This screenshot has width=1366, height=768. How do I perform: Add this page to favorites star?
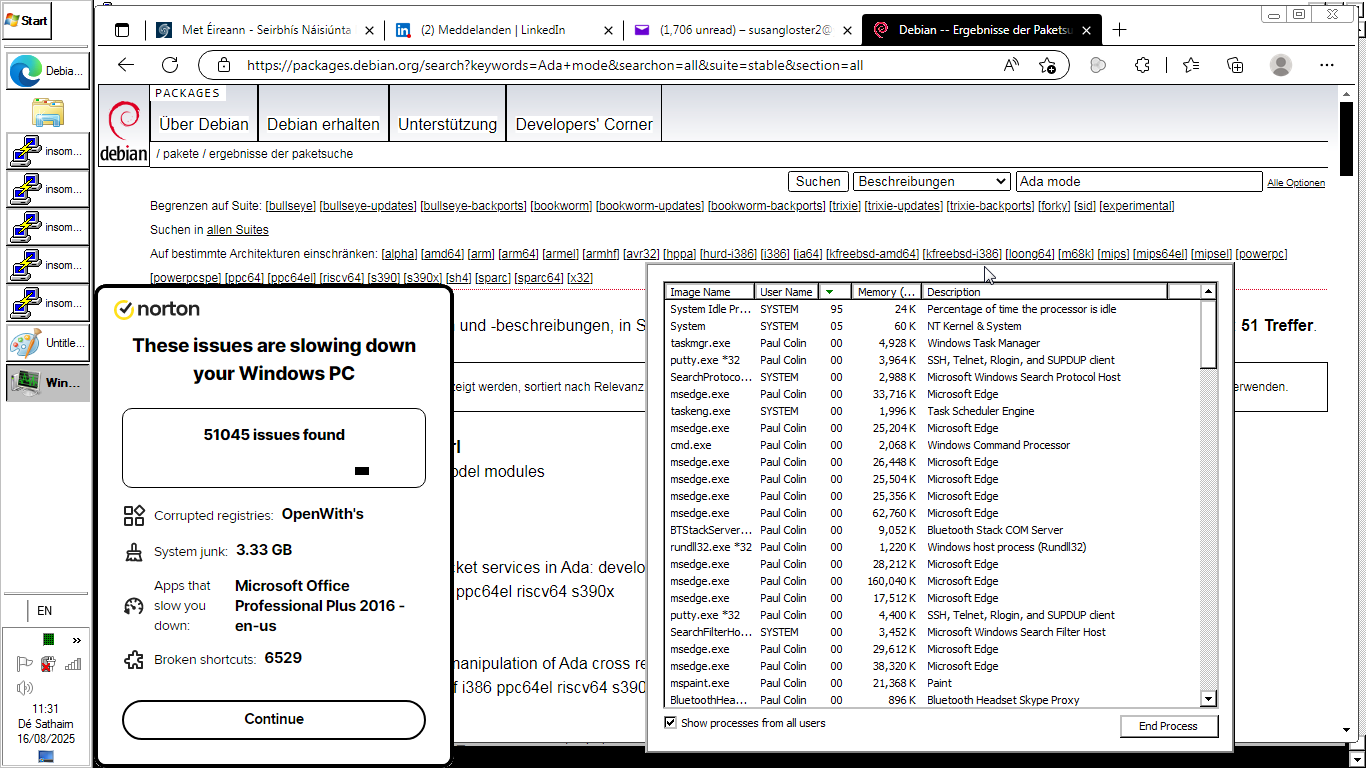(x=1047, y=65)
